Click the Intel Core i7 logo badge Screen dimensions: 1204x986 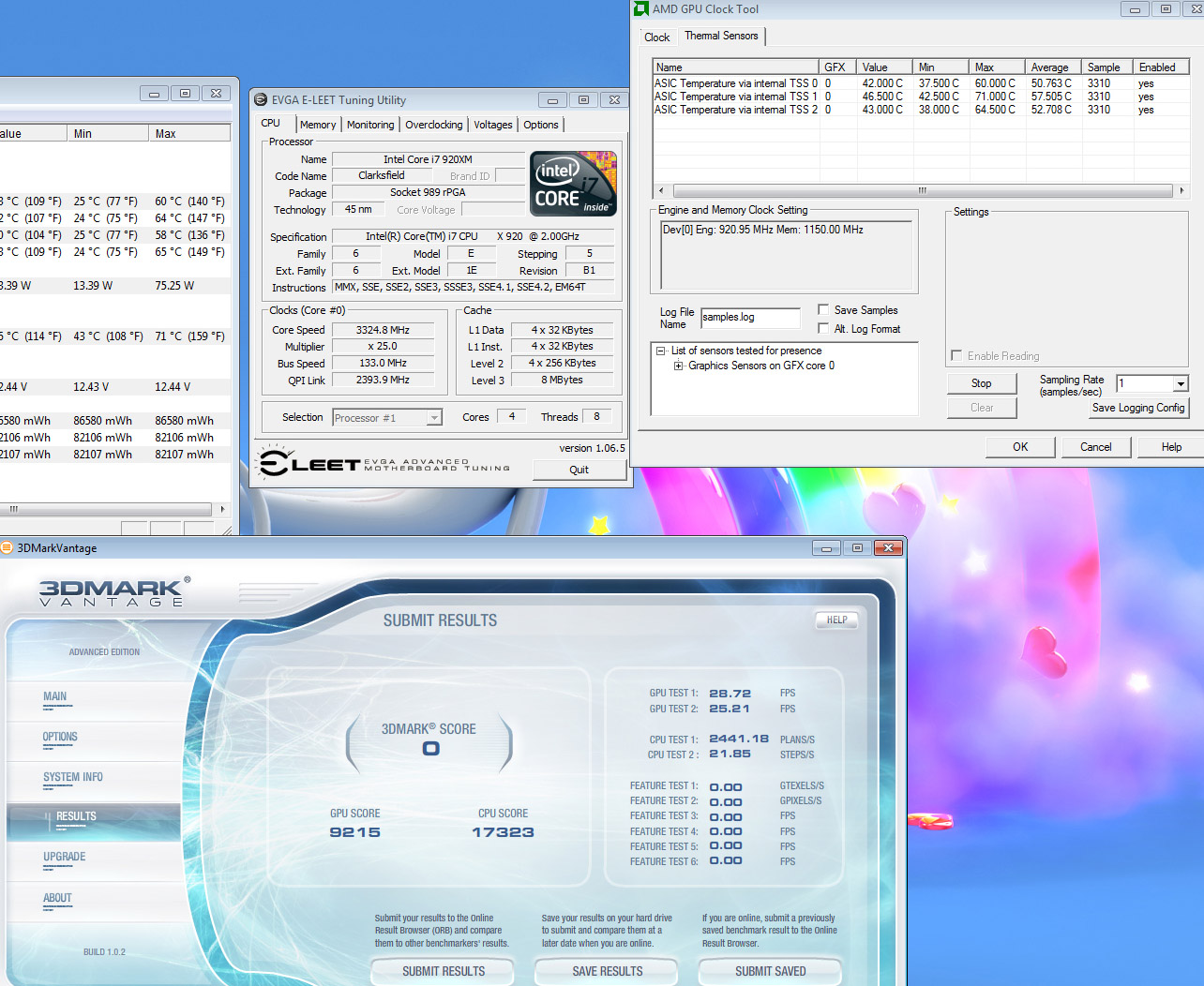573,184
